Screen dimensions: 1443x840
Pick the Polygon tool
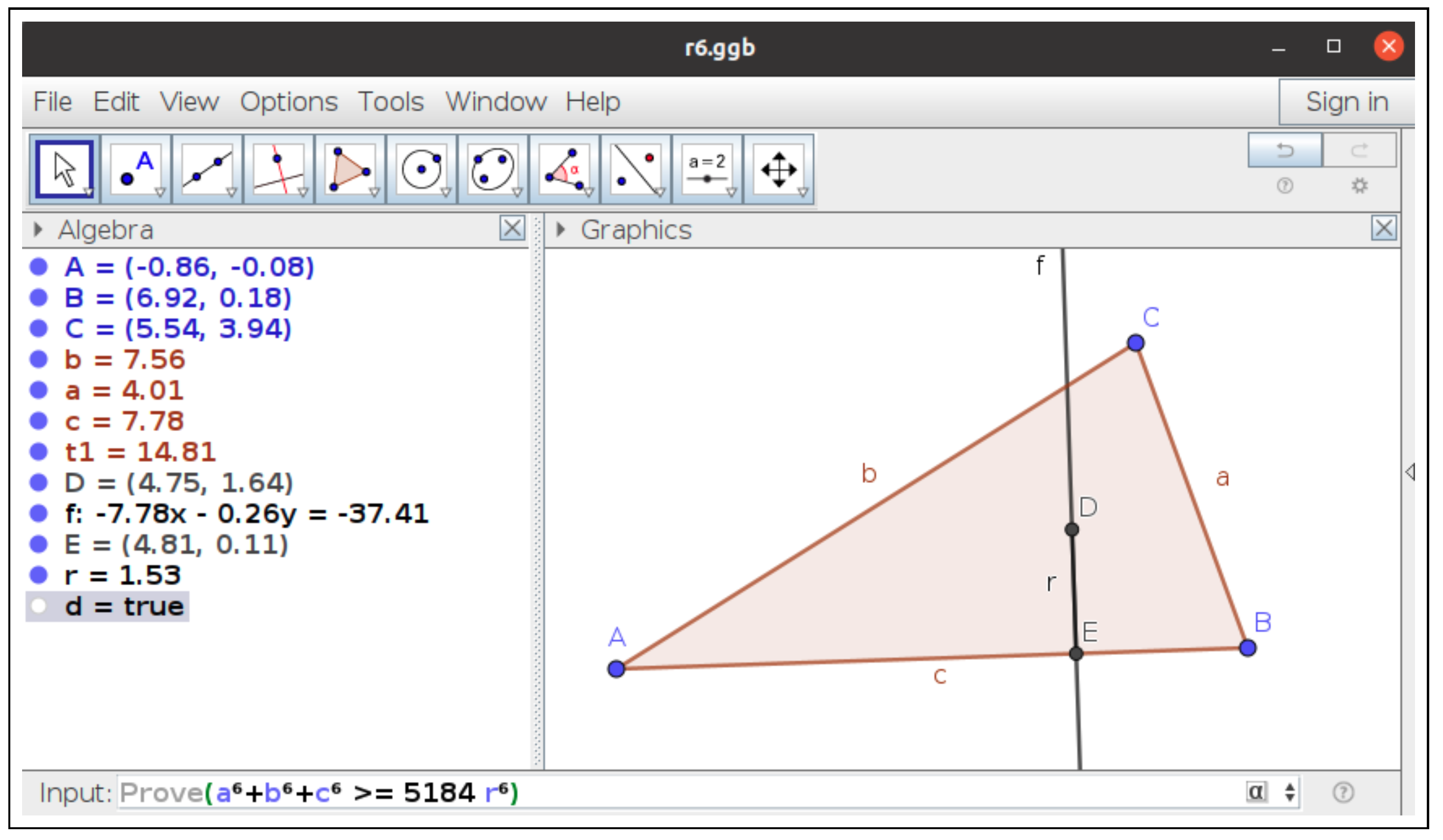pos(350,170)
